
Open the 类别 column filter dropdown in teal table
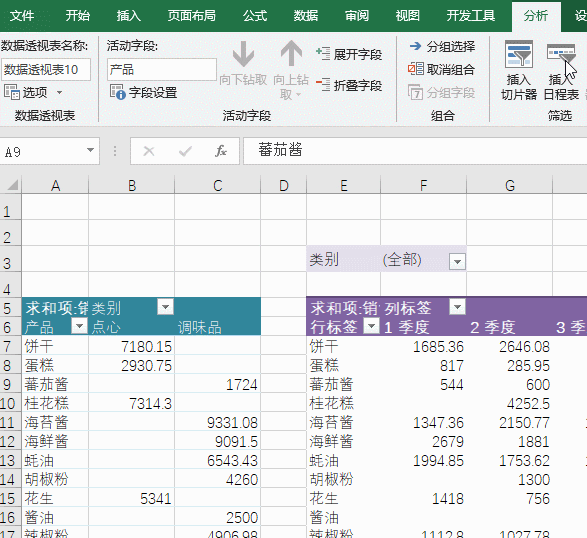165,307
